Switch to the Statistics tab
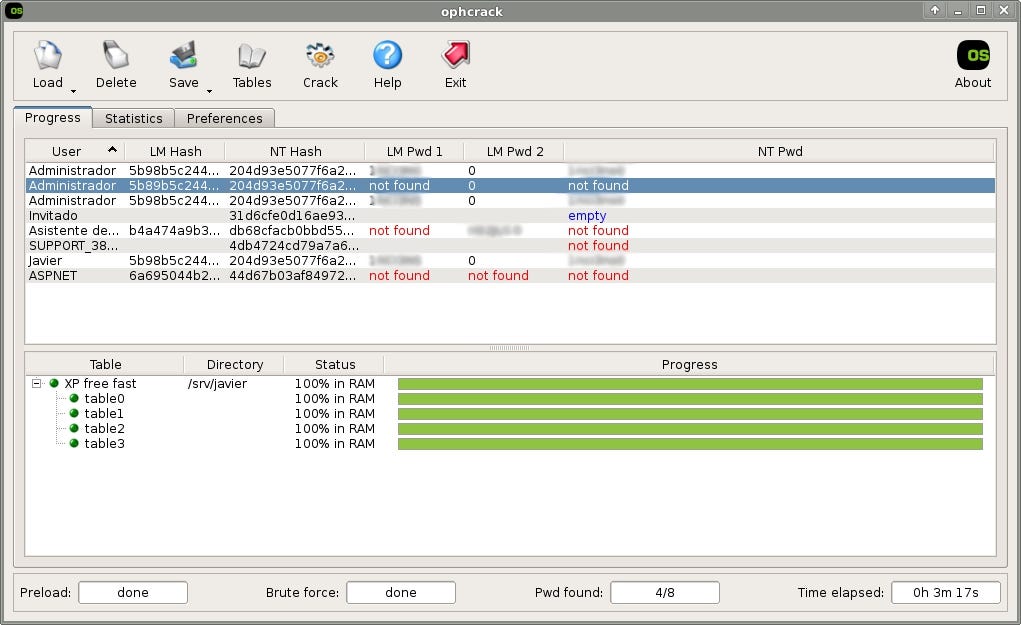Viewport: 1021px width, 625px height. [x=133, y=118]
